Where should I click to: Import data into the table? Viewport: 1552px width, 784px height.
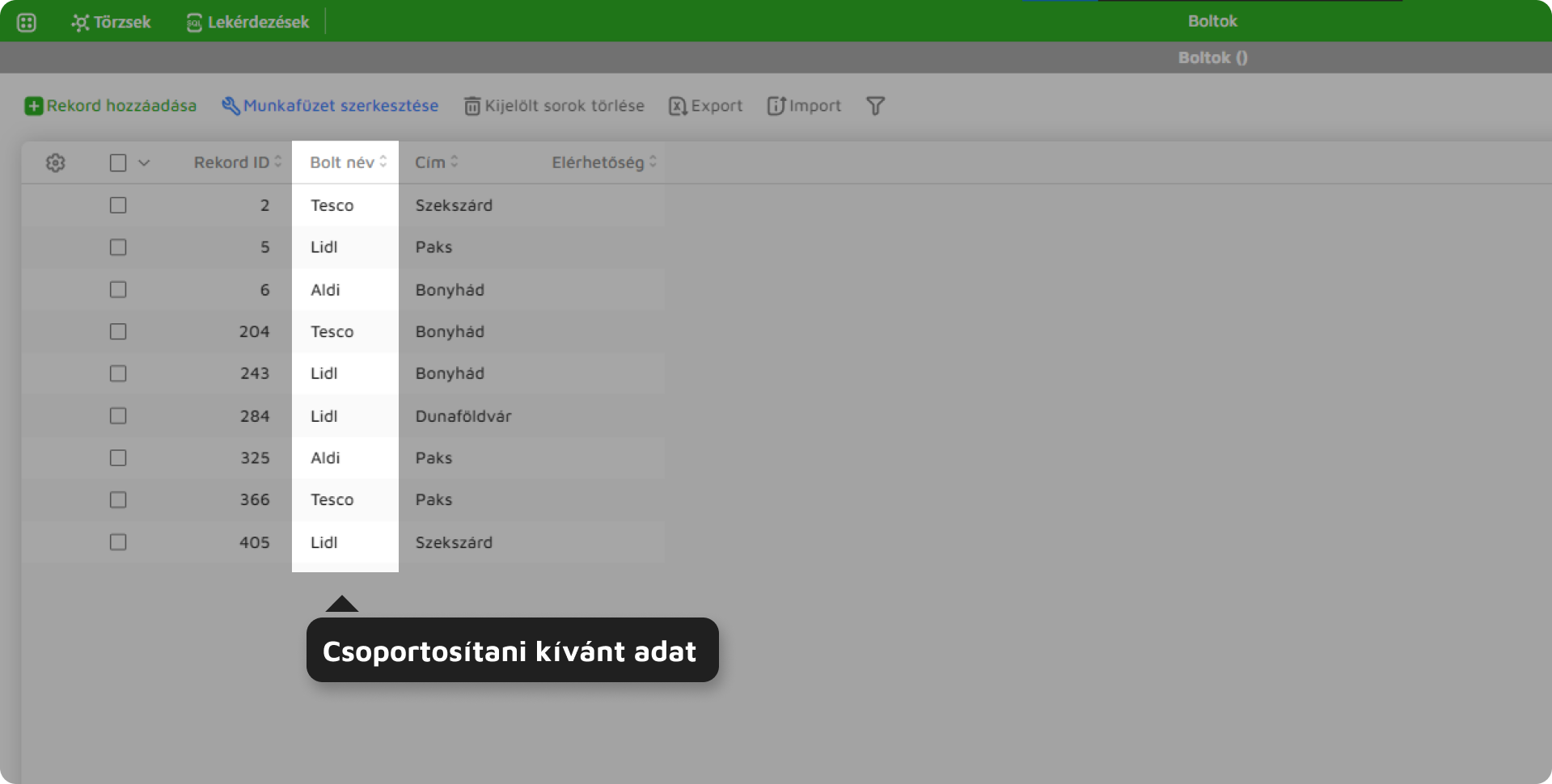click(804, 106)
